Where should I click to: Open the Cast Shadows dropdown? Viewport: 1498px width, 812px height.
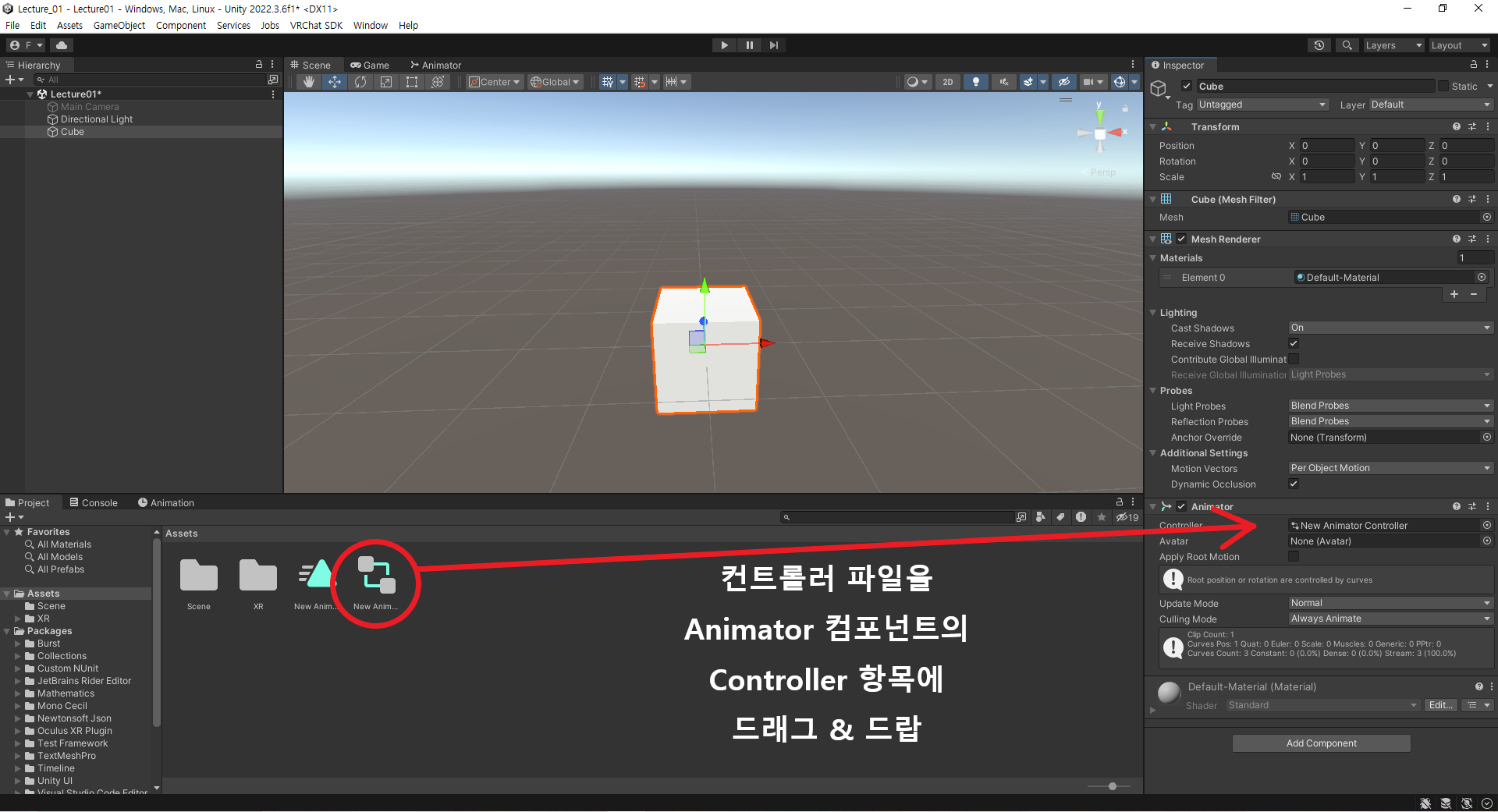click(1390, 328)
